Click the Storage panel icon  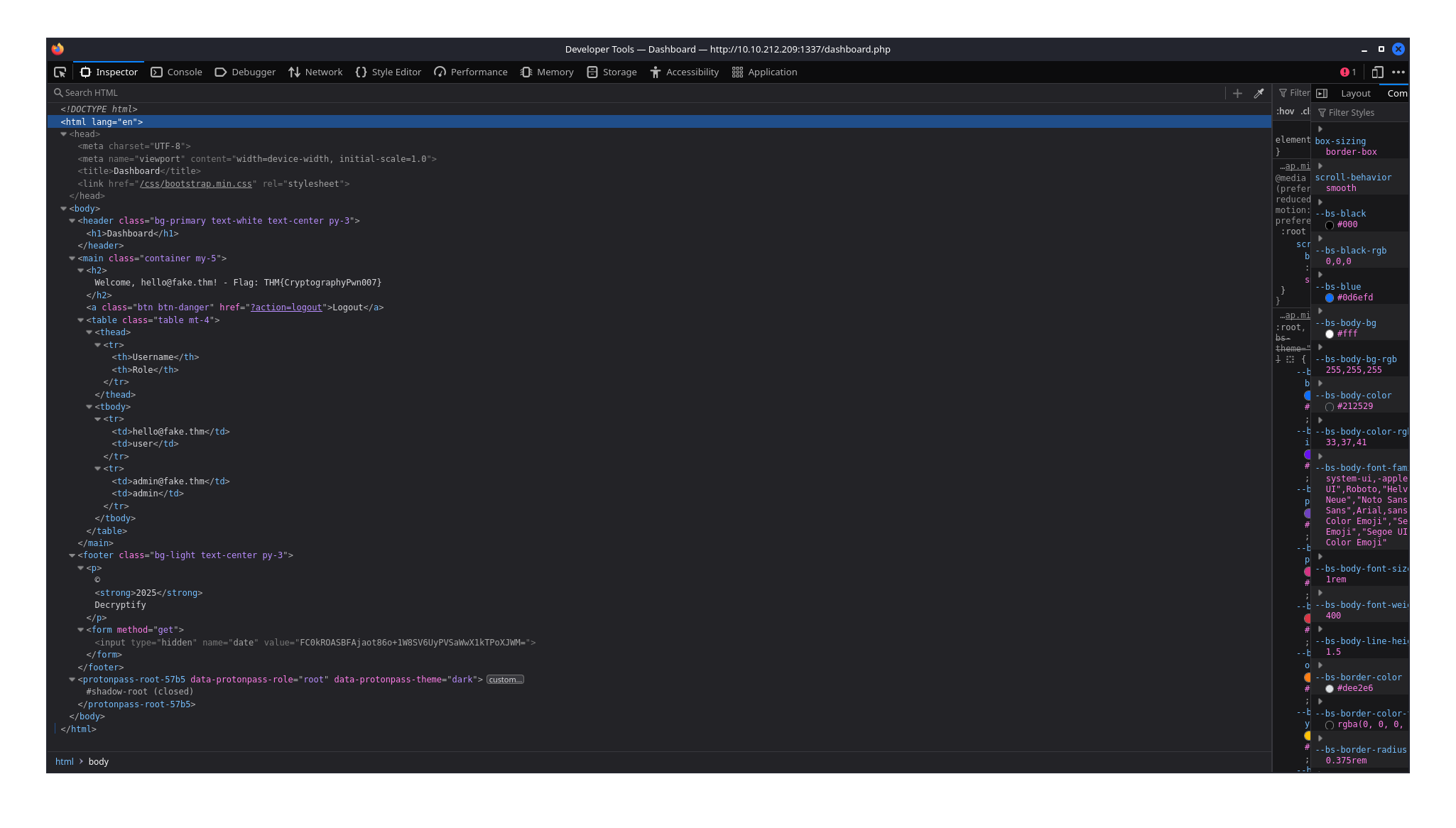[x=592, y=72]
